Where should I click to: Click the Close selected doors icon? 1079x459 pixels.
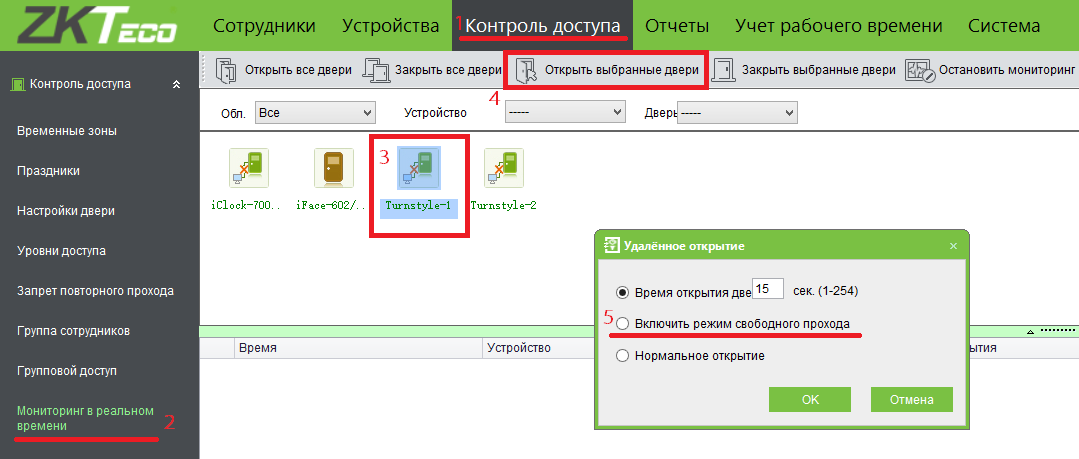click(723, 70)
